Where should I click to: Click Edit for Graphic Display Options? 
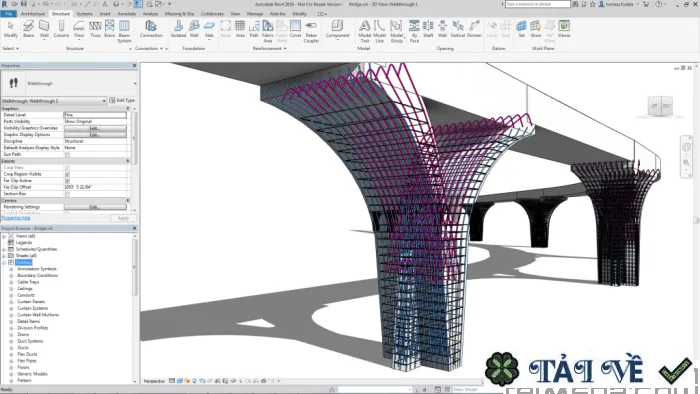pyautogui.click(x=95, y=135)
